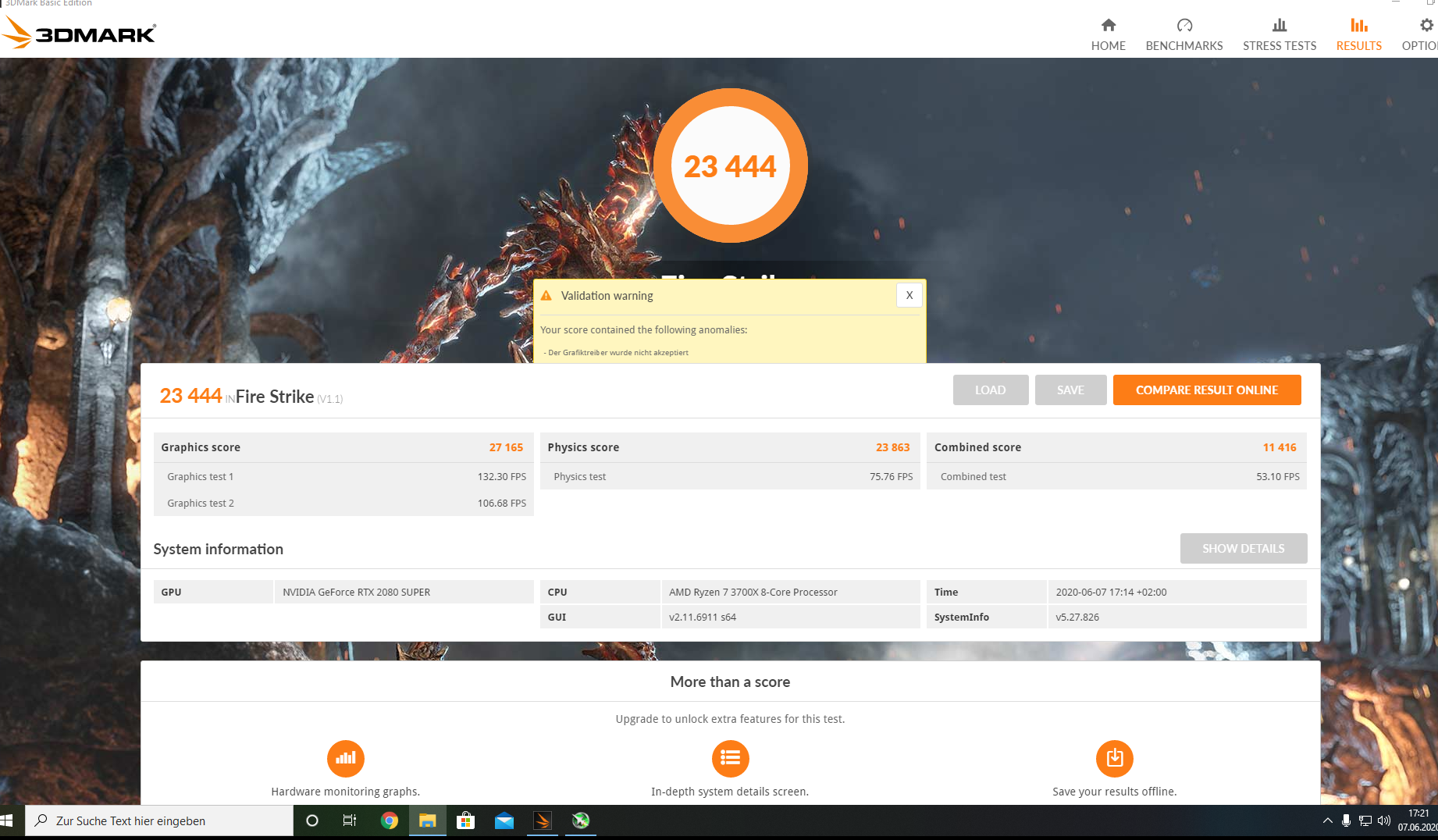Viewport: 1438px width, 840px height.
Task: Click the Grafiktreiber anomaly message
Action: [x=618, y=352]
